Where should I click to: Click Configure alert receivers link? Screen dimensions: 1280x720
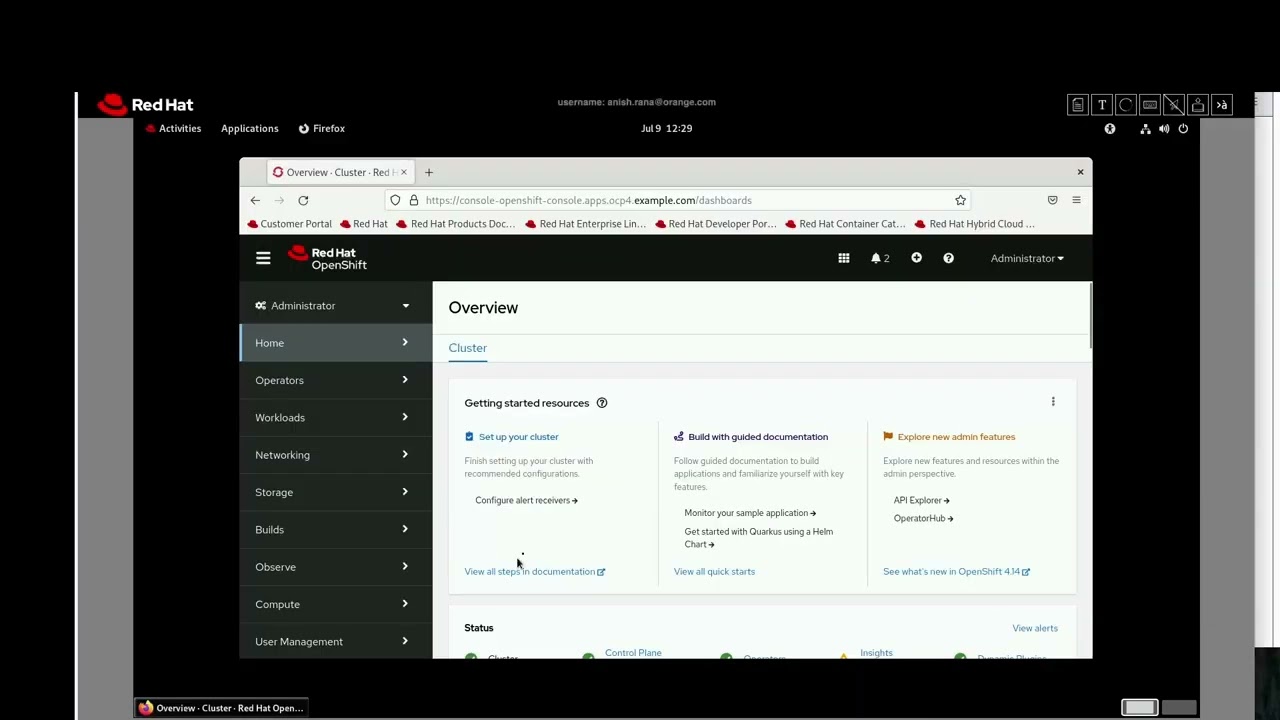(x=526, y=500)
